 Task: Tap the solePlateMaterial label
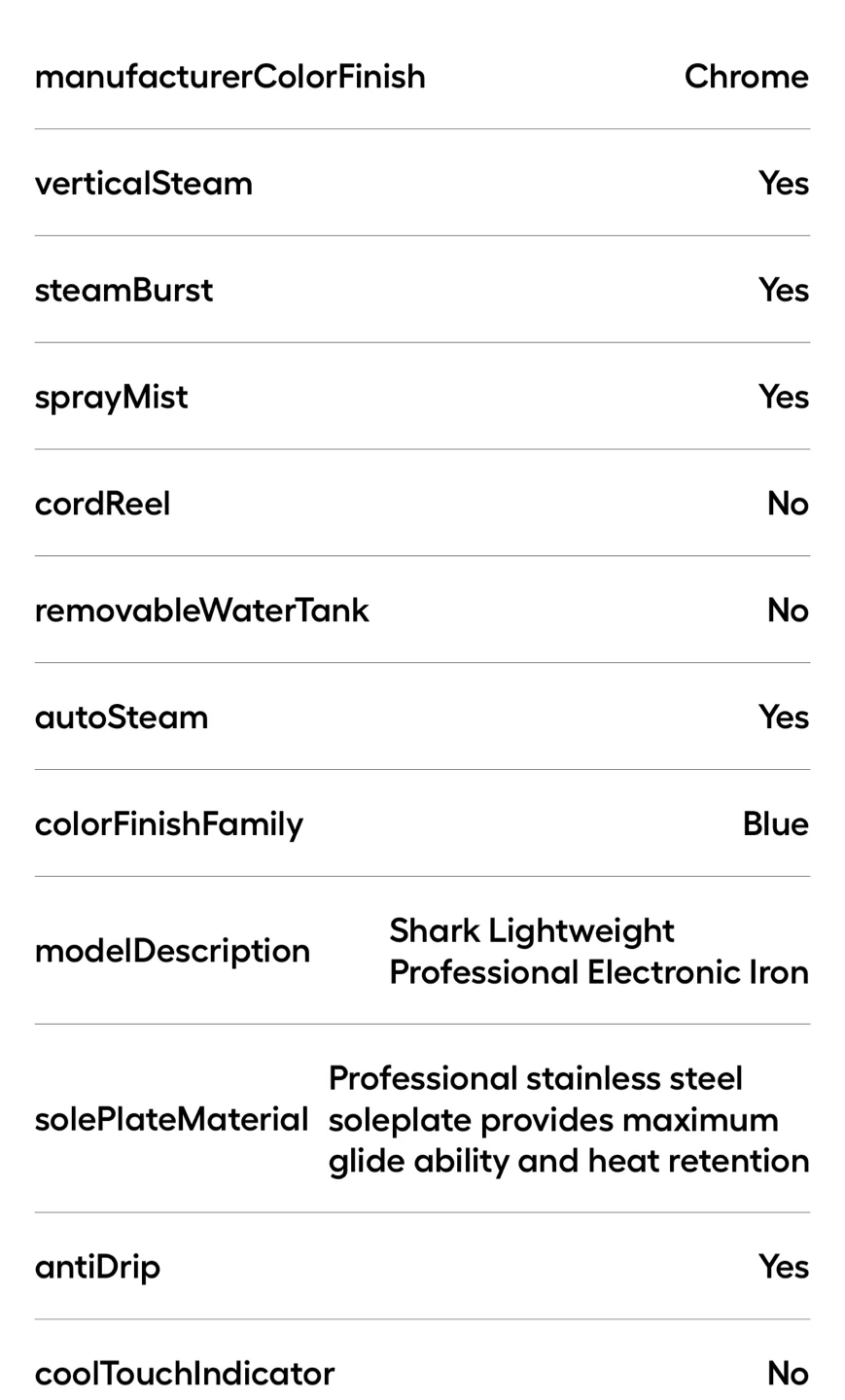(172, 1120)
